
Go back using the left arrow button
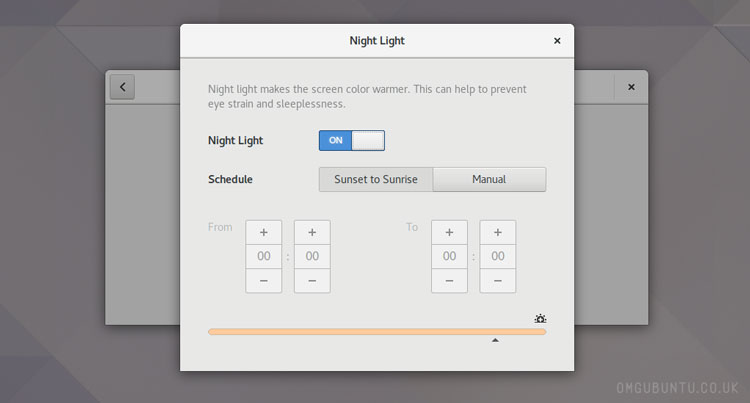pos(122,87)
